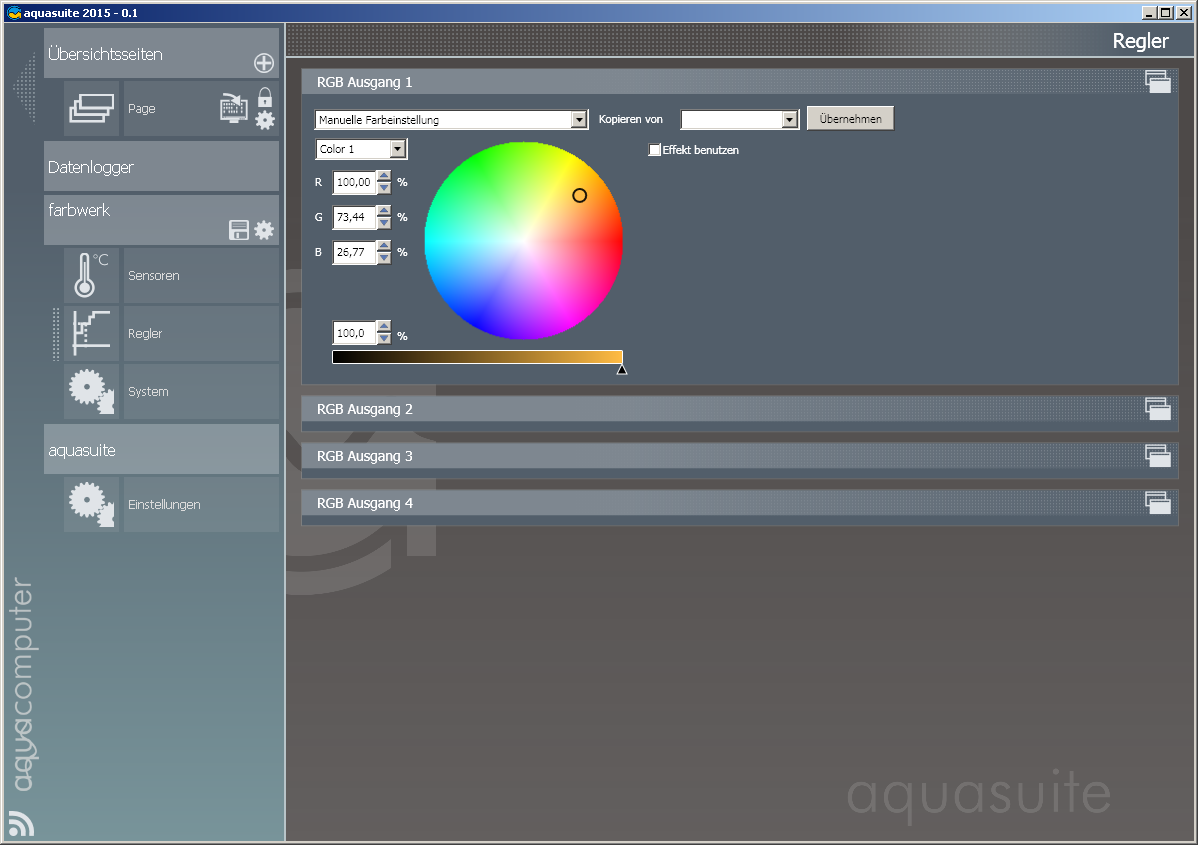
Task: Decrease G value with down arrow
Action: [x=384, y=223]
